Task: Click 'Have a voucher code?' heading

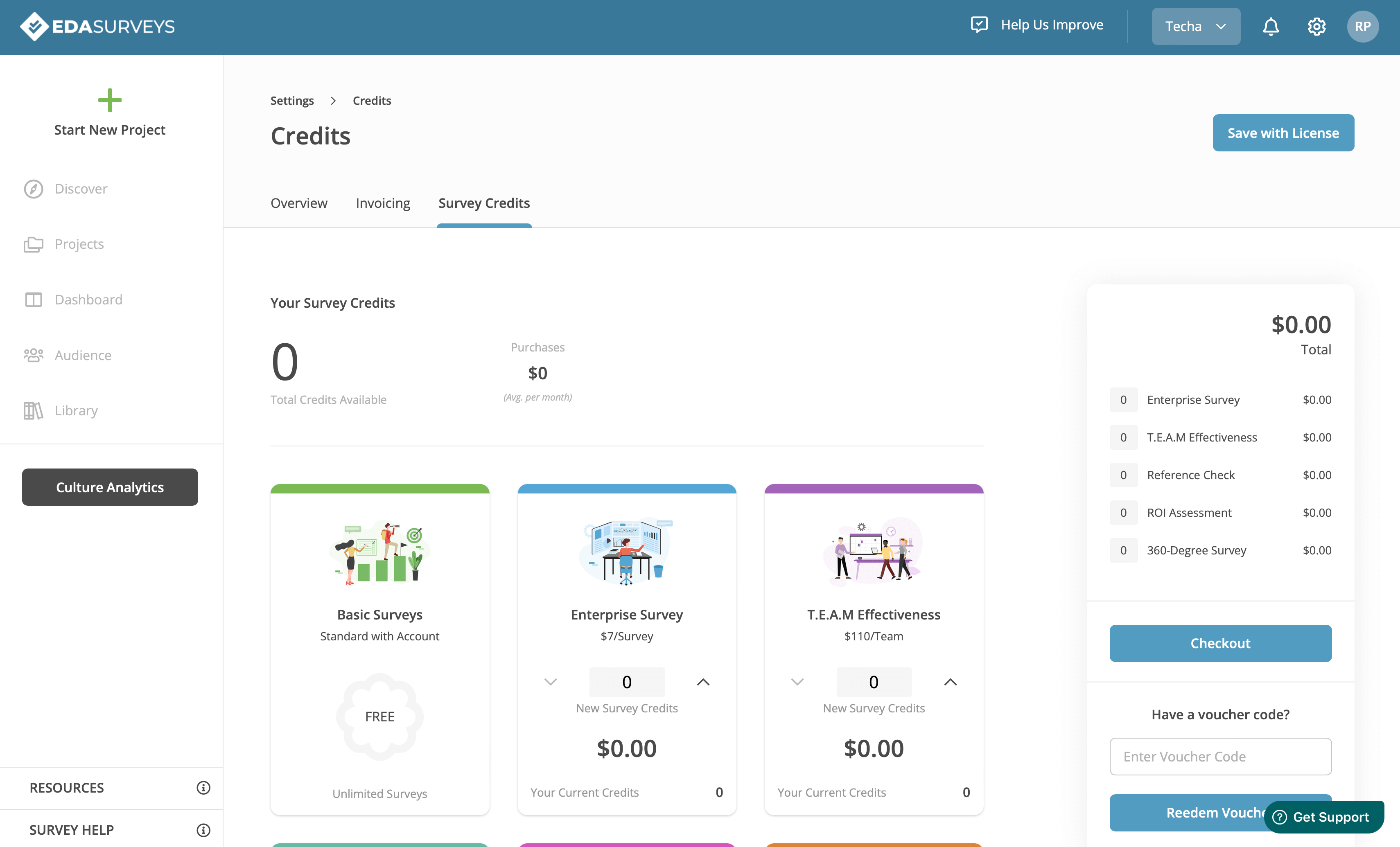Action: [1220, 714]
